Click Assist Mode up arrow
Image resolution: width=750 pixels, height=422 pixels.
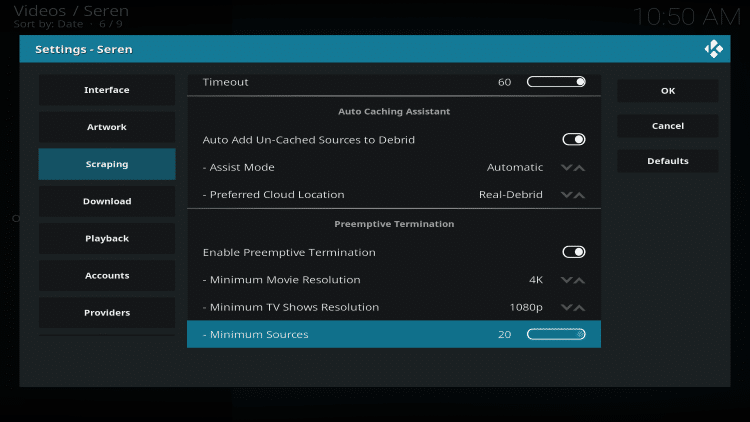coord(579,167)
